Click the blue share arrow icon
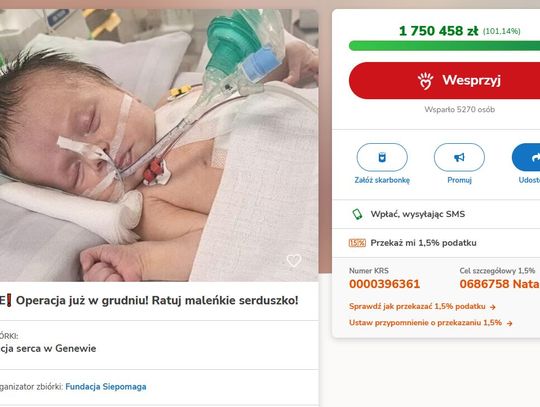The height and width of the screenshot is (407, 540). coord(535,157)
